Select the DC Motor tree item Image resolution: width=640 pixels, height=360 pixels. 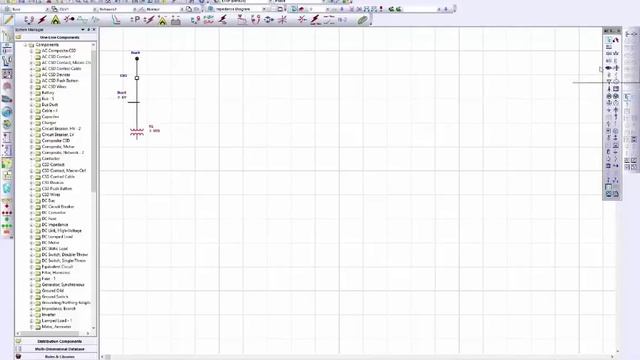tap(50, 242)
